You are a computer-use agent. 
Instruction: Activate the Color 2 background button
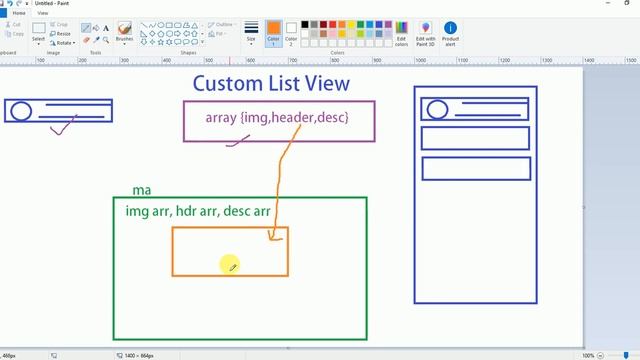click(291, 33)
